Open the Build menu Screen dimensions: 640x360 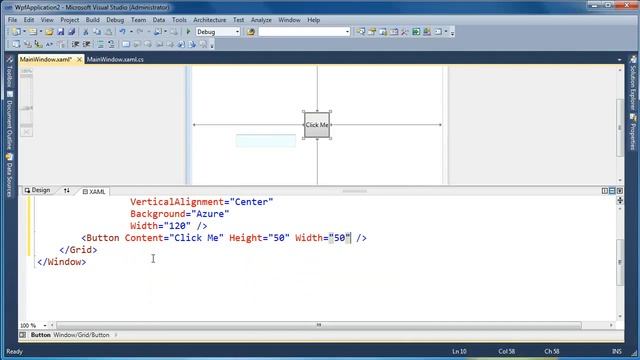click(92, 20)
